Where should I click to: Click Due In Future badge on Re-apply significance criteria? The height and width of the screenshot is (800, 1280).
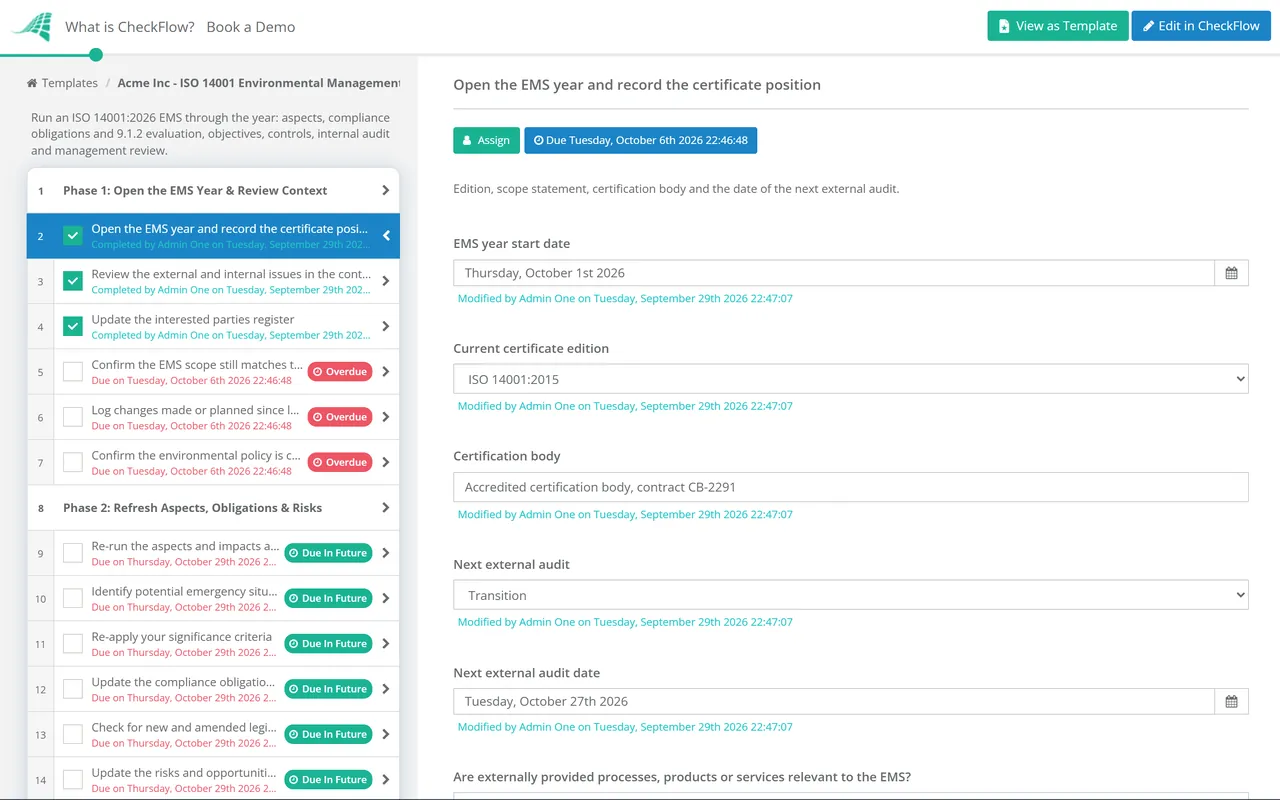click(x=328, y=644)
